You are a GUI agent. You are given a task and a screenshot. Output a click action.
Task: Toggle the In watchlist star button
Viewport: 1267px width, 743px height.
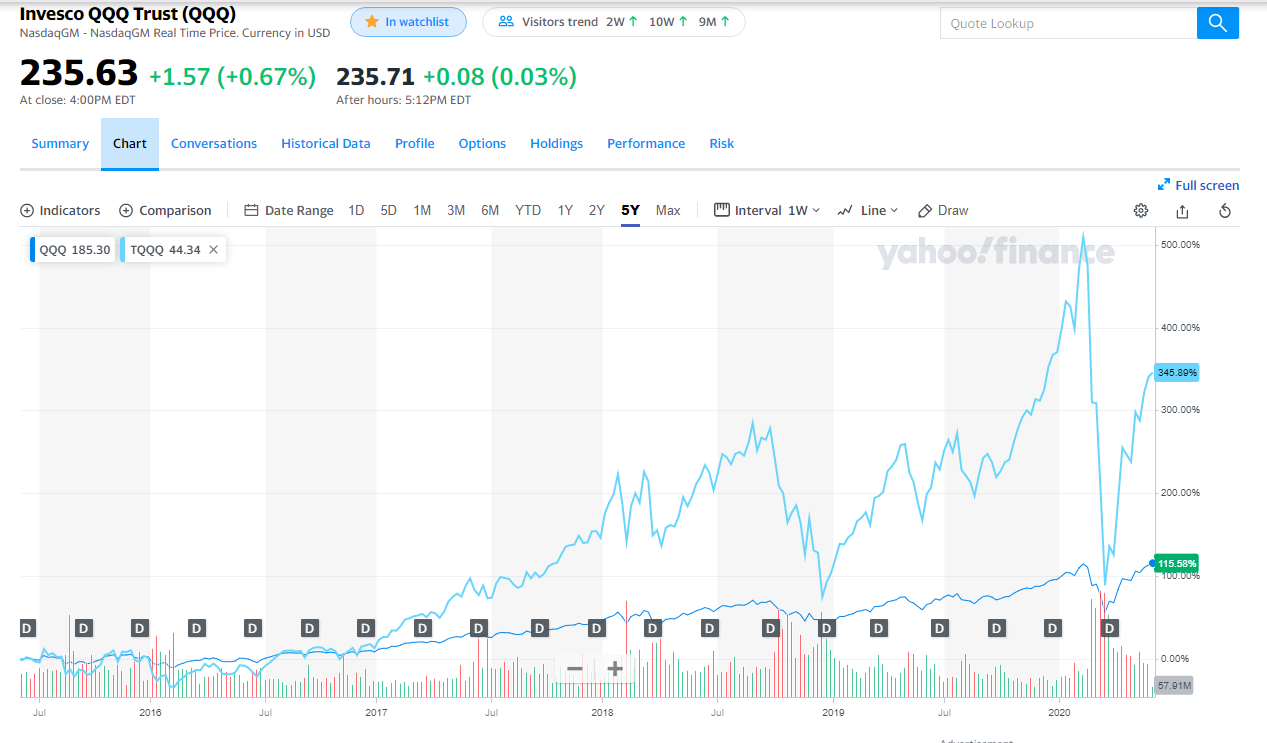(x=408, y=22)
